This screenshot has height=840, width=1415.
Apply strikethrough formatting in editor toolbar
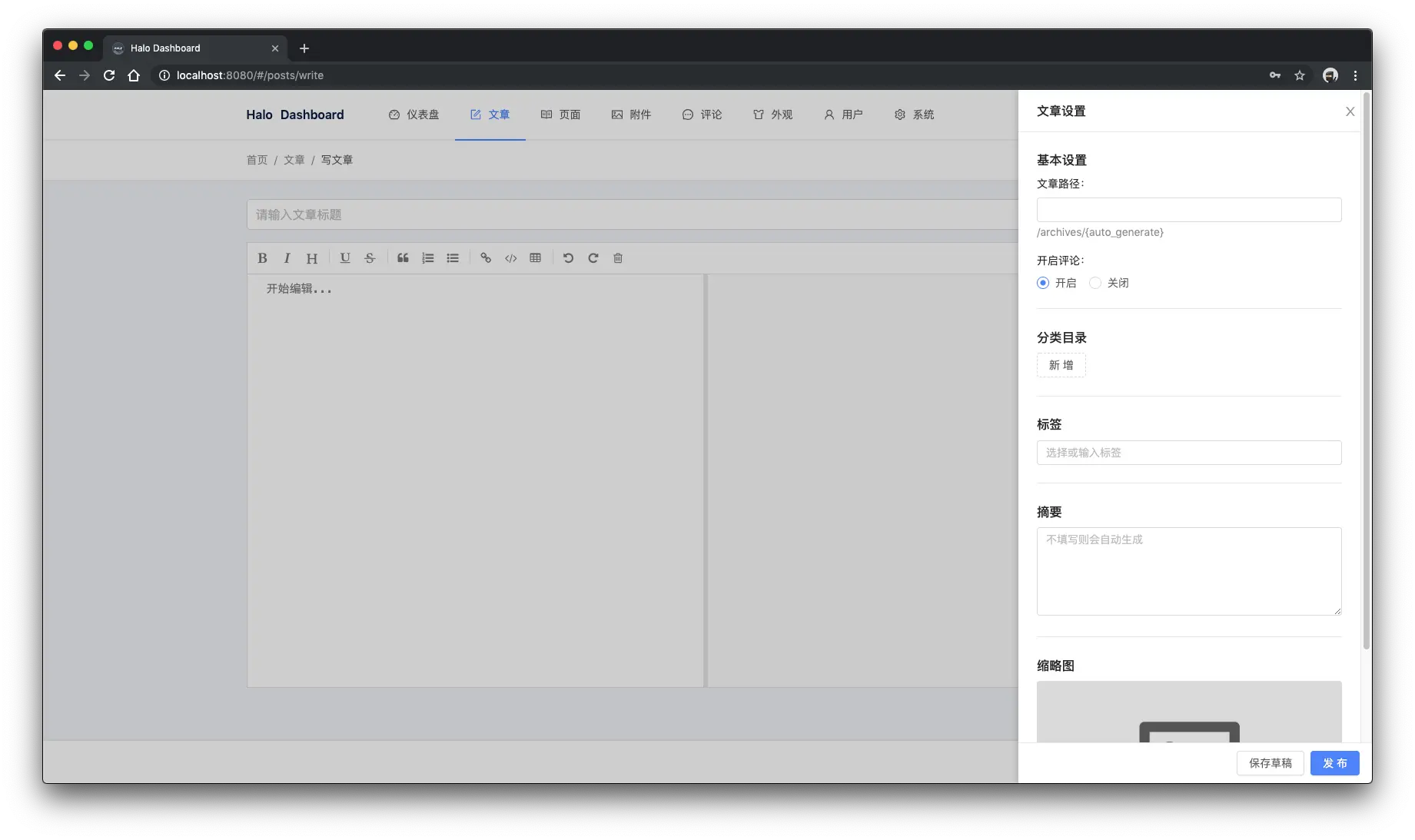(370, 258)
